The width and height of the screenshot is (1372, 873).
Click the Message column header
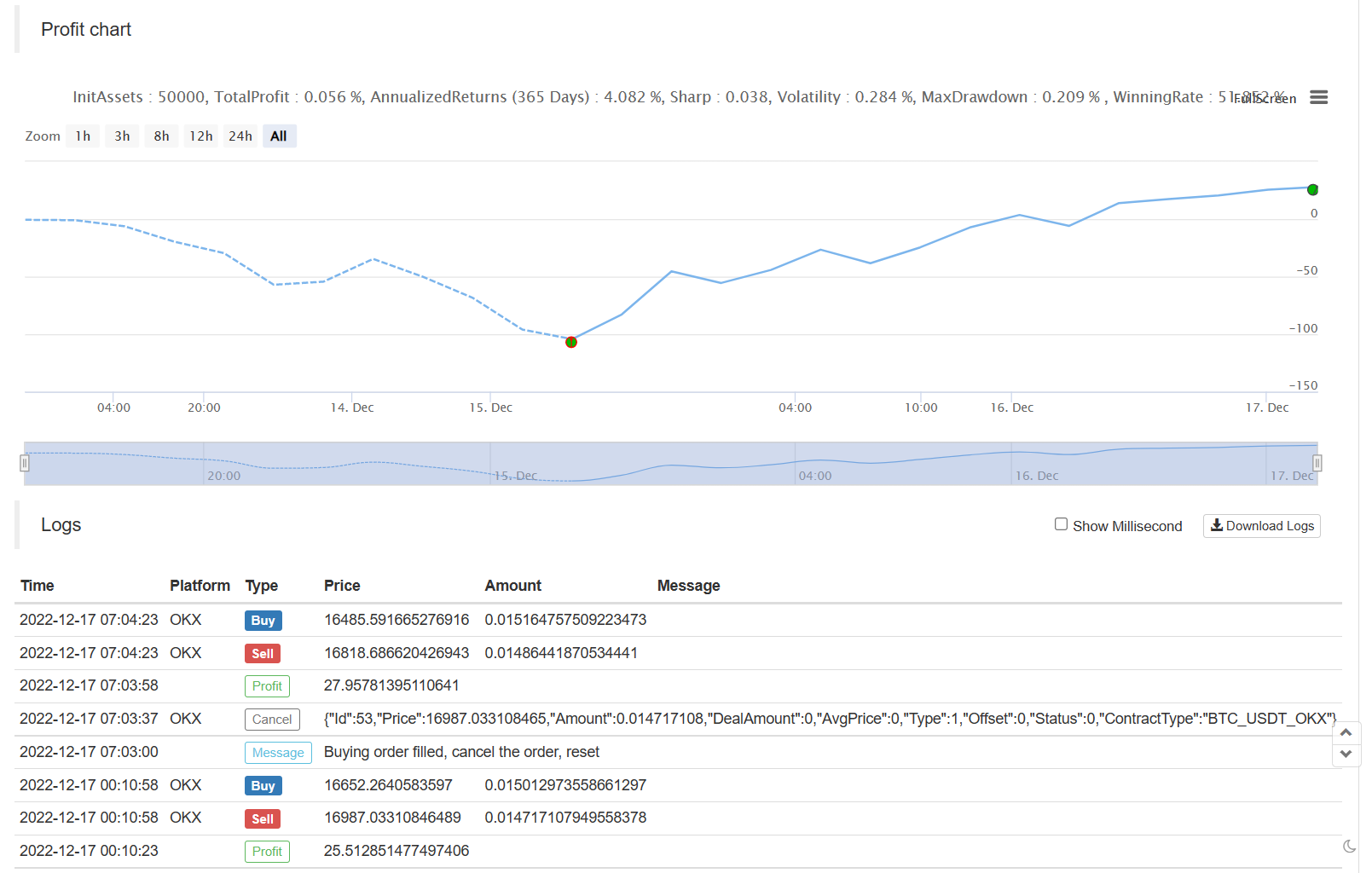click(x=689, y=586)
